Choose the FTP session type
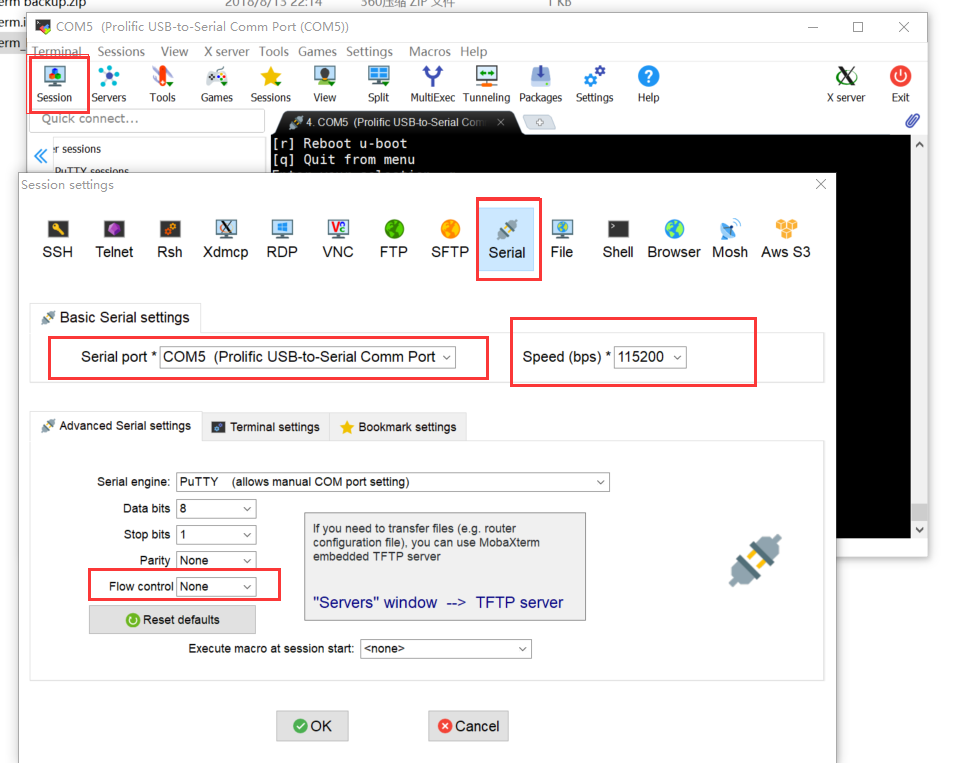The image size is (956, 763). tap(394, 239)
